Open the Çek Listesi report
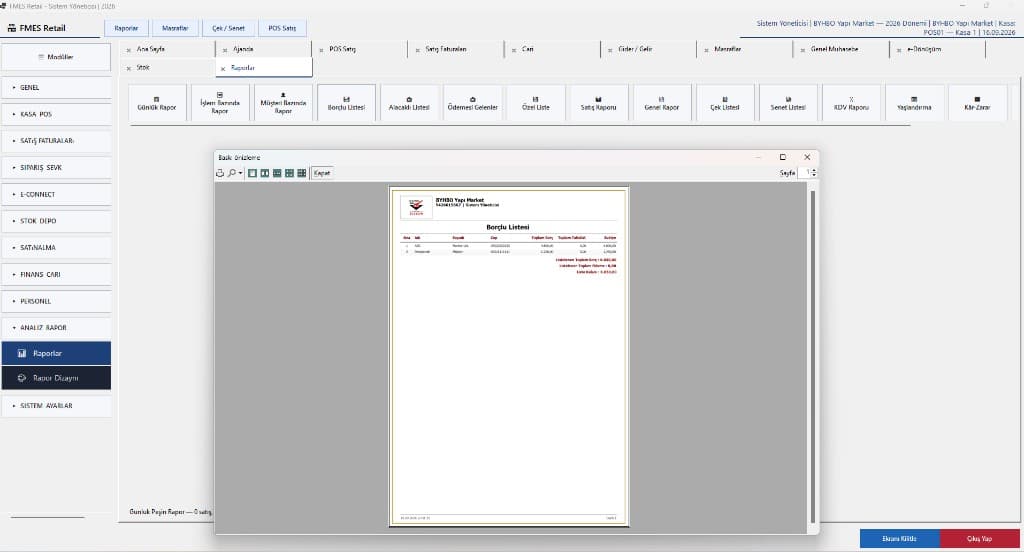Screen dimensions: 1024x552 tap(725, 103)
